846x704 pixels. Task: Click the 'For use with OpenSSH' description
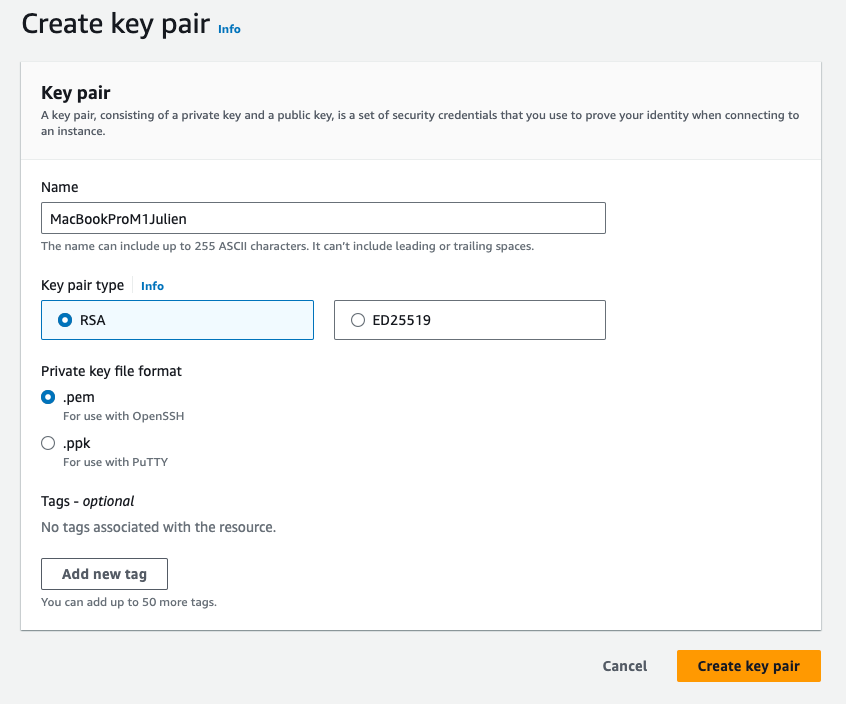tap(123, 416)
